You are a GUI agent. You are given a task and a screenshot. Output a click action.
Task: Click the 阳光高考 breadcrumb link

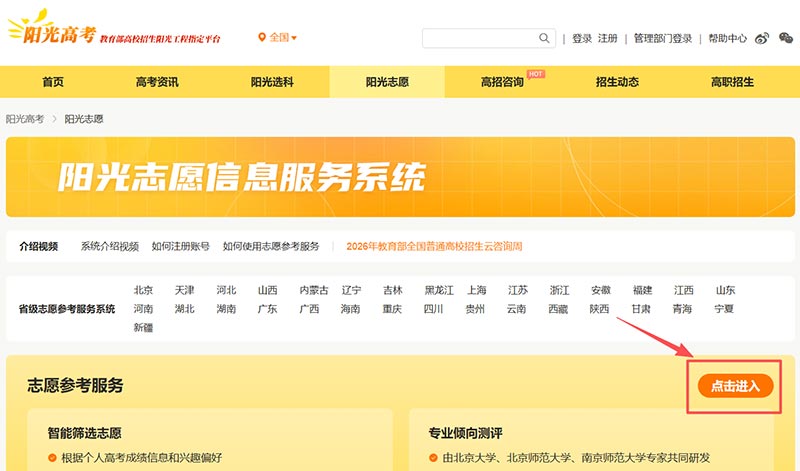pyautogui.click(x=25, y=119)
